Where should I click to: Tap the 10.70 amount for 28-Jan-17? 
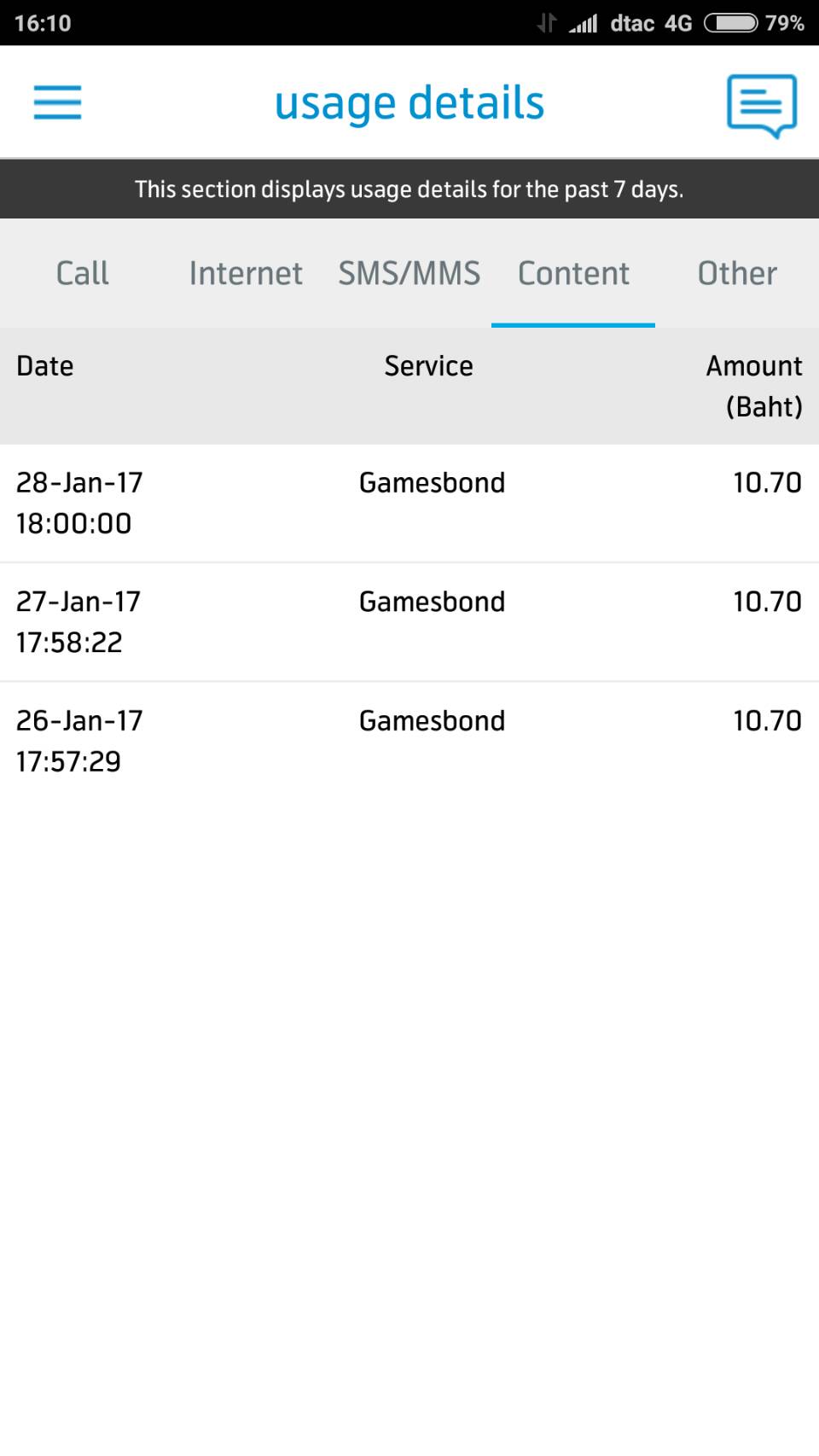[767, 483]
